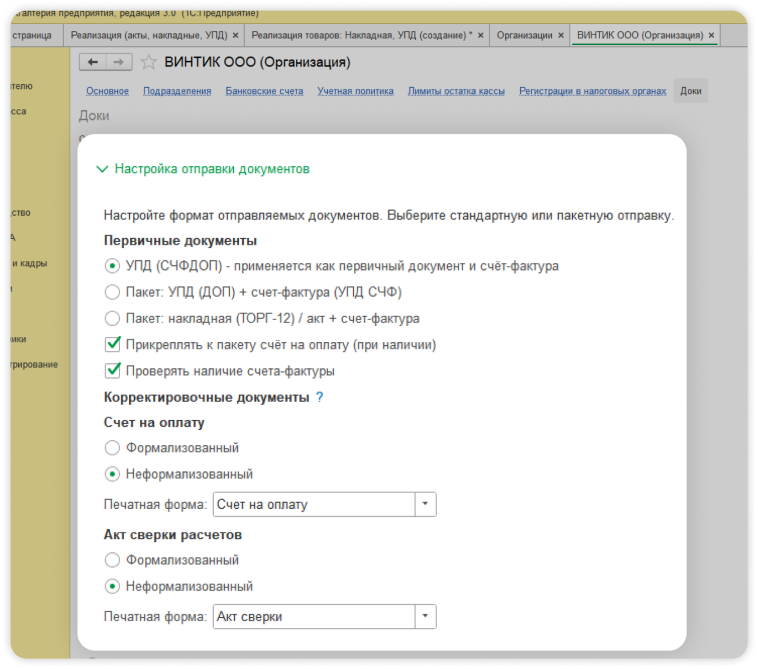Select УПД (СЧФДОП) radio option
Image resolution: width=759 pixels, height=670 pixels.
pyautogui.click(x=113, y=267)
